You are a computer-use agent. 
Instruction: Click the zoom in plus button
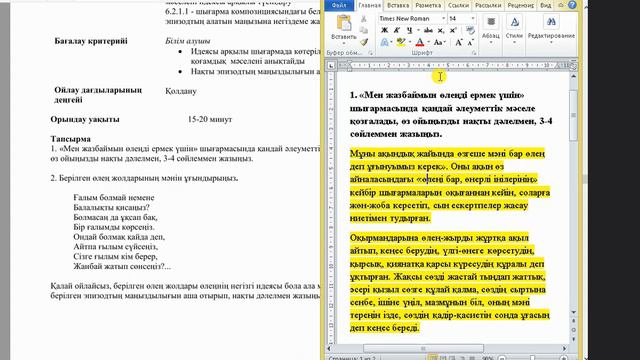(x=564, y=358)
